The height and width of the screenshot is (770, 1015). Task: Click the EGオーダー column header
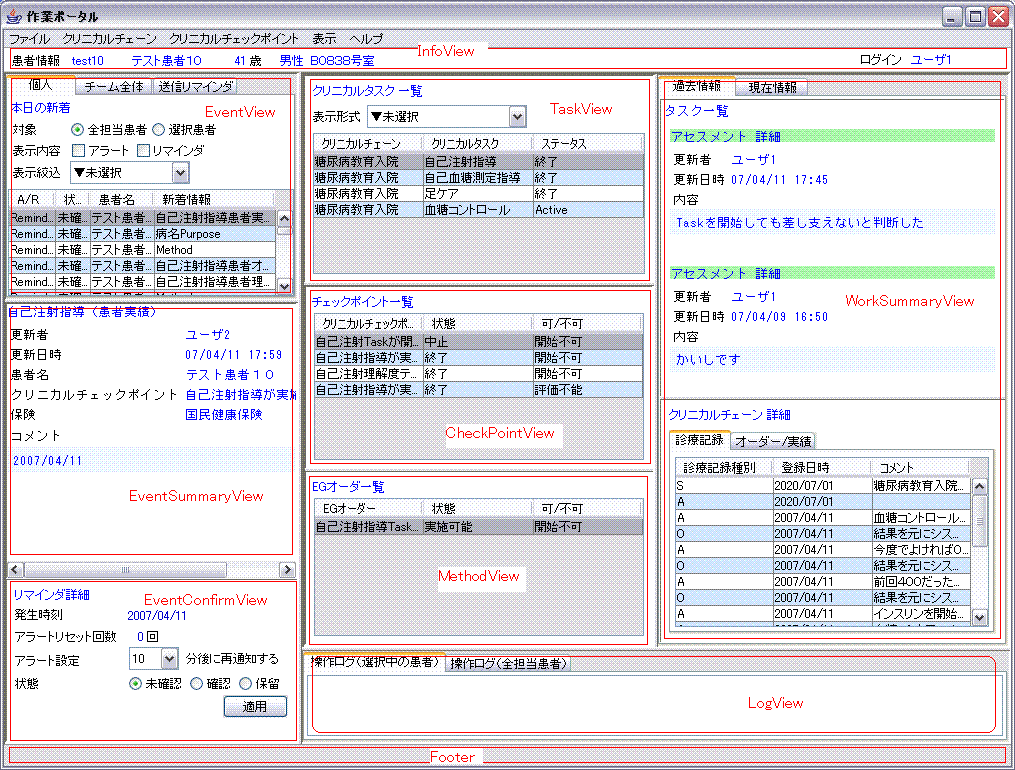pyautogui.click(x=368, y=509)
